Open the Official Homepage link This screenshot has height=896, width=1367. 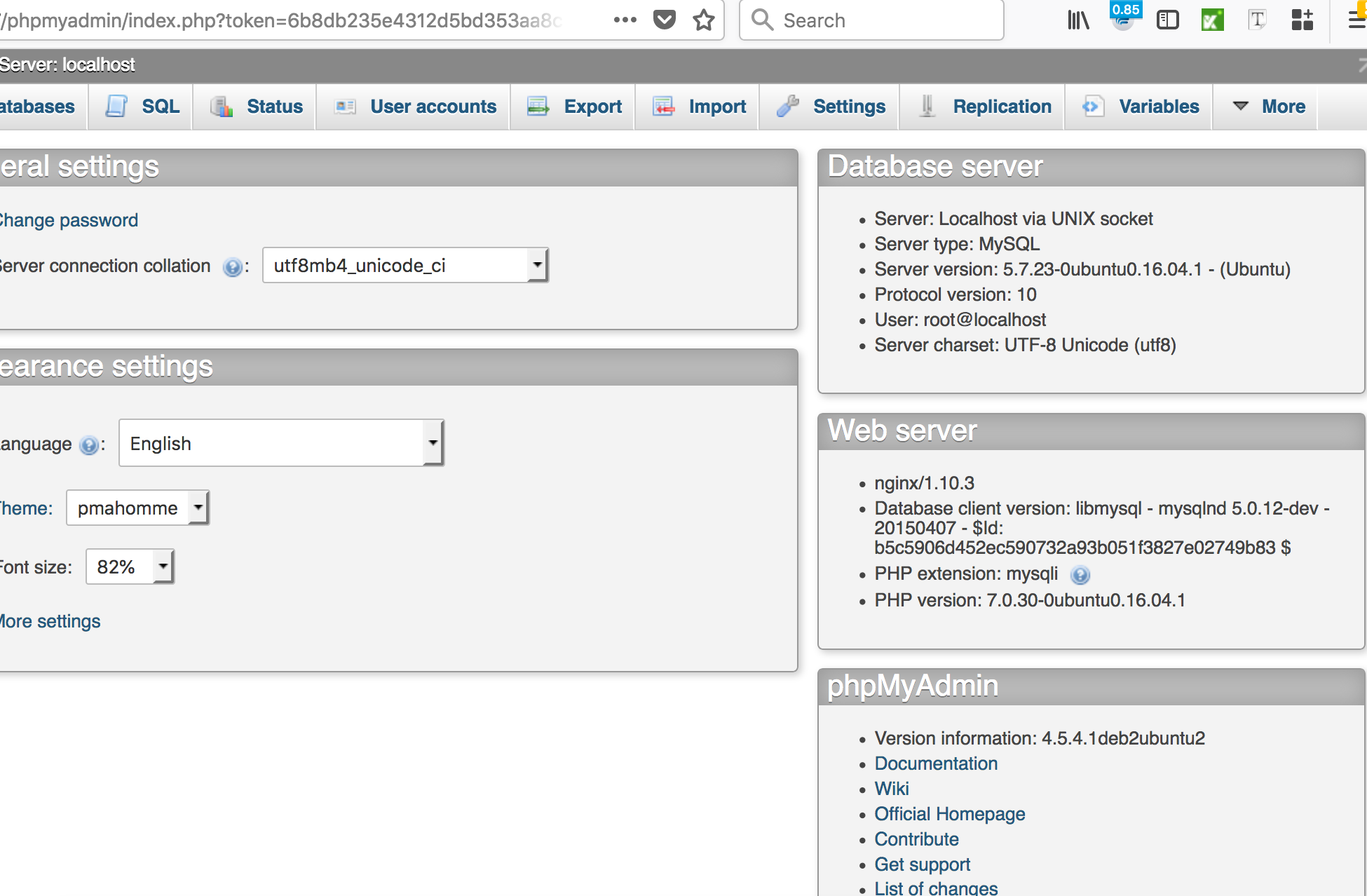point(950,814)
